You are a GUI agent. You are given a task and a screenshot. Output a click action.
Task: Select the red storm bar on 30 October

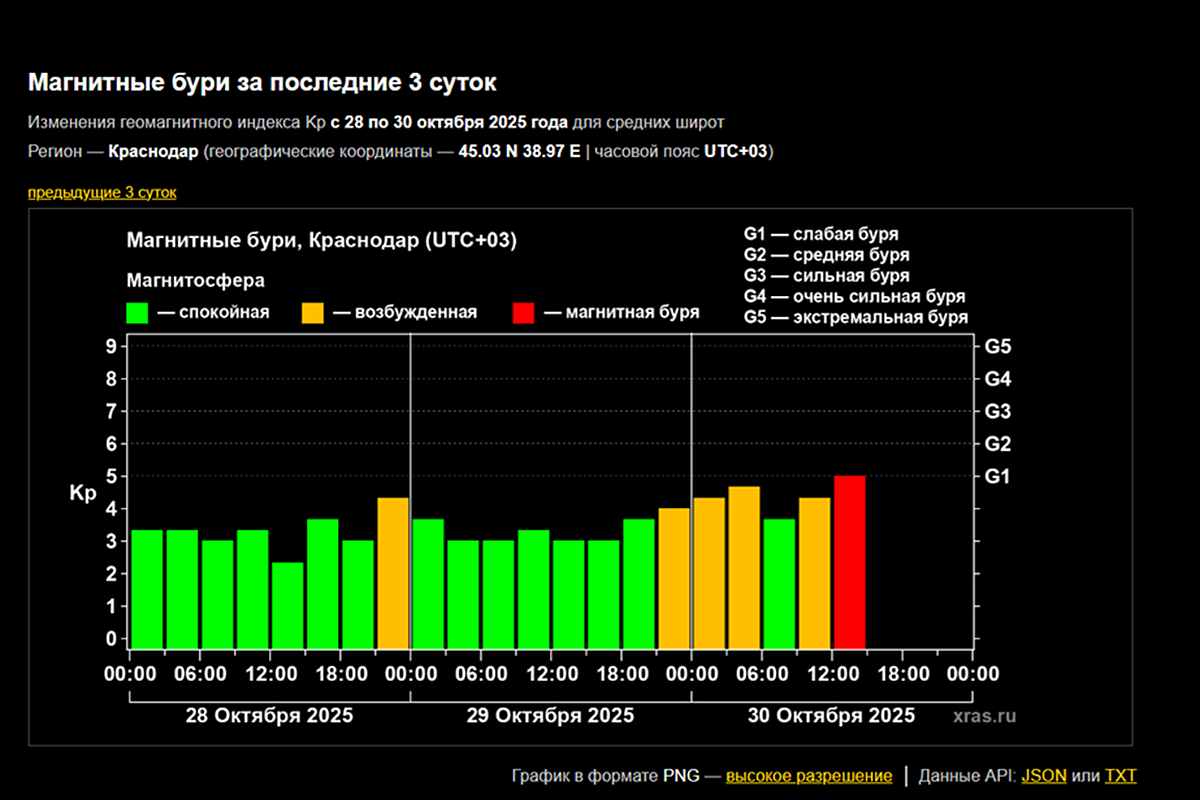[849, 562]
